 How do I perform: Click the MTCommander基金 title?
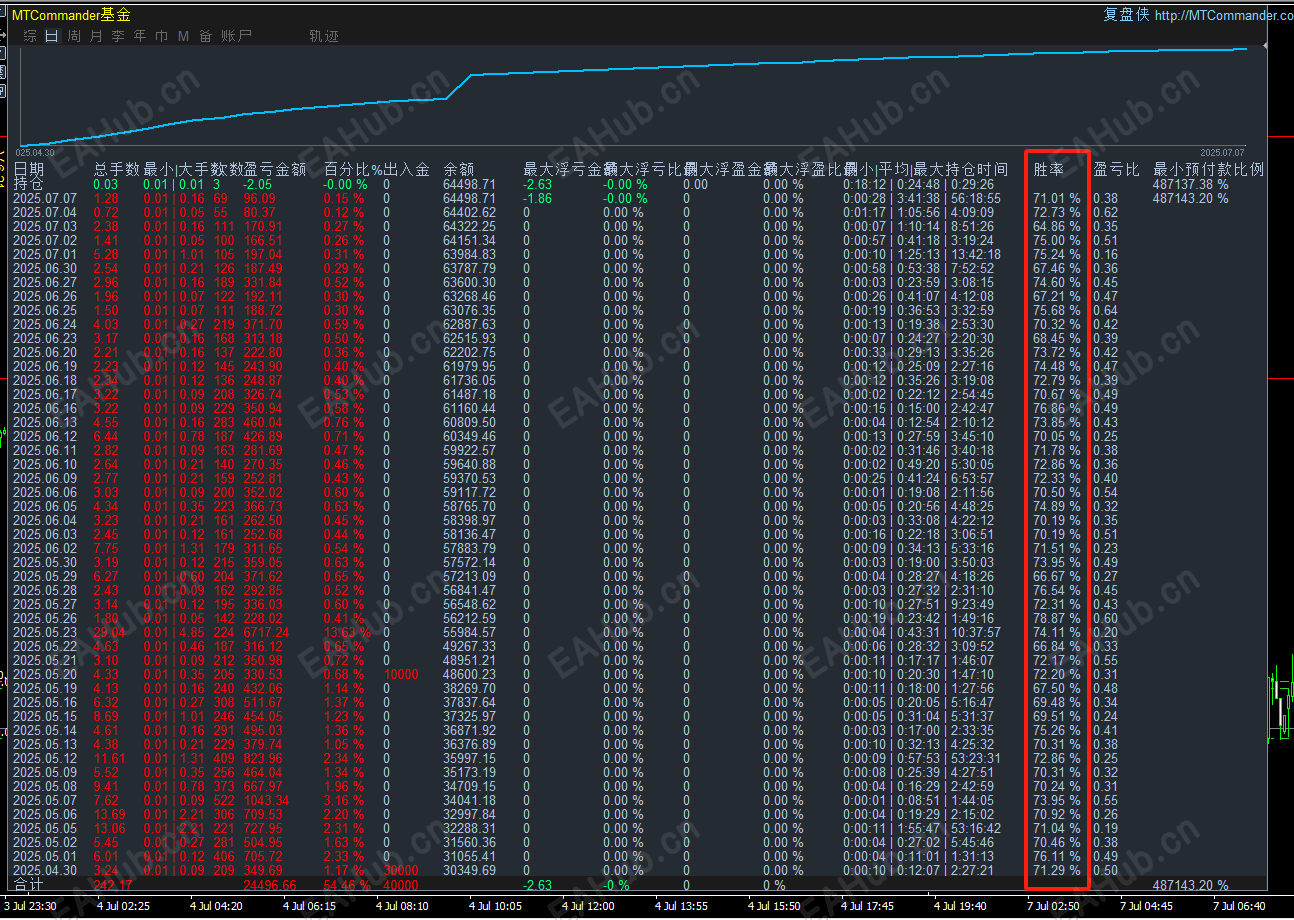coord(71,15)
